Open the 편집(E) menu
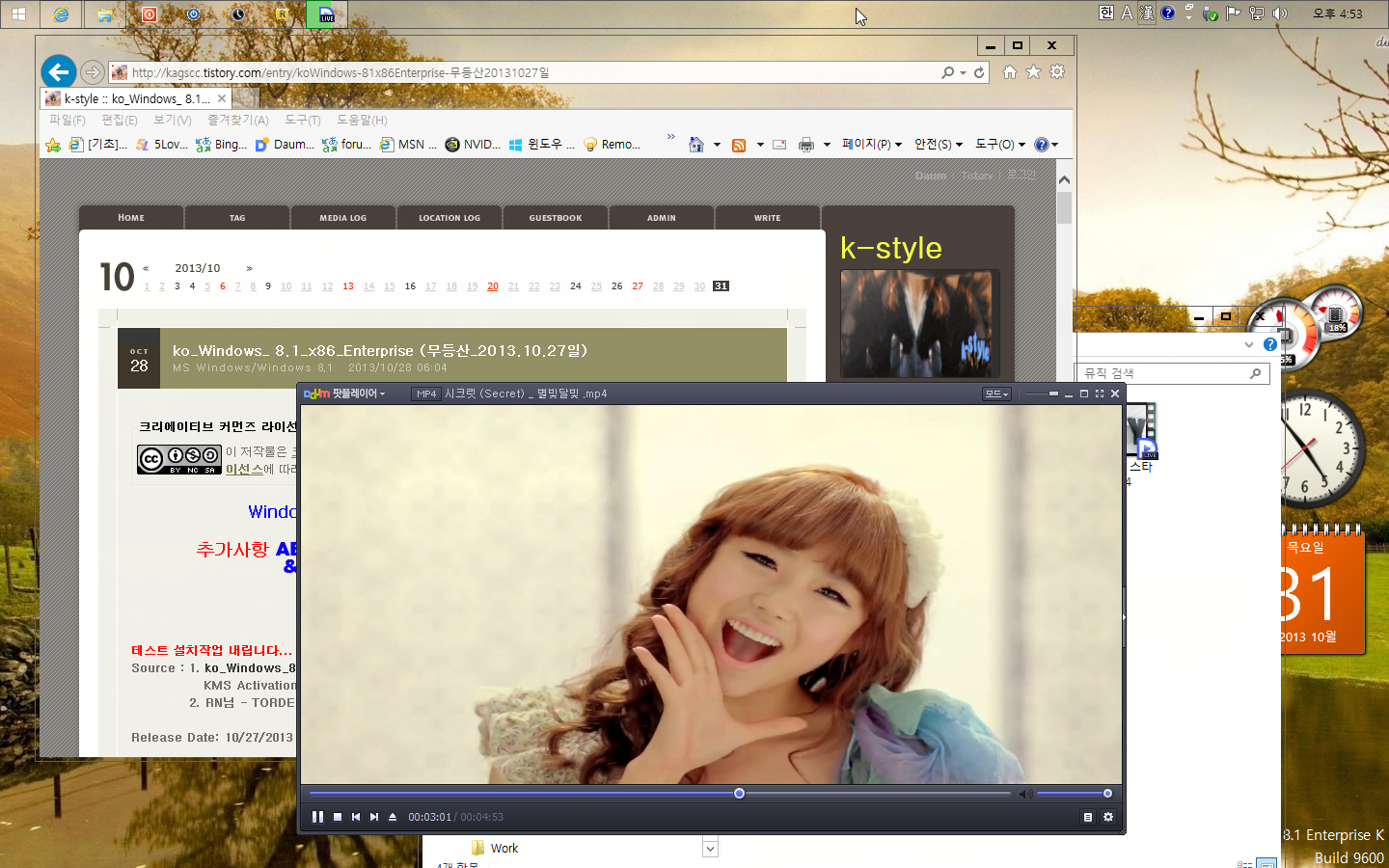The image size is (1389, 868). tap(119, 120)
